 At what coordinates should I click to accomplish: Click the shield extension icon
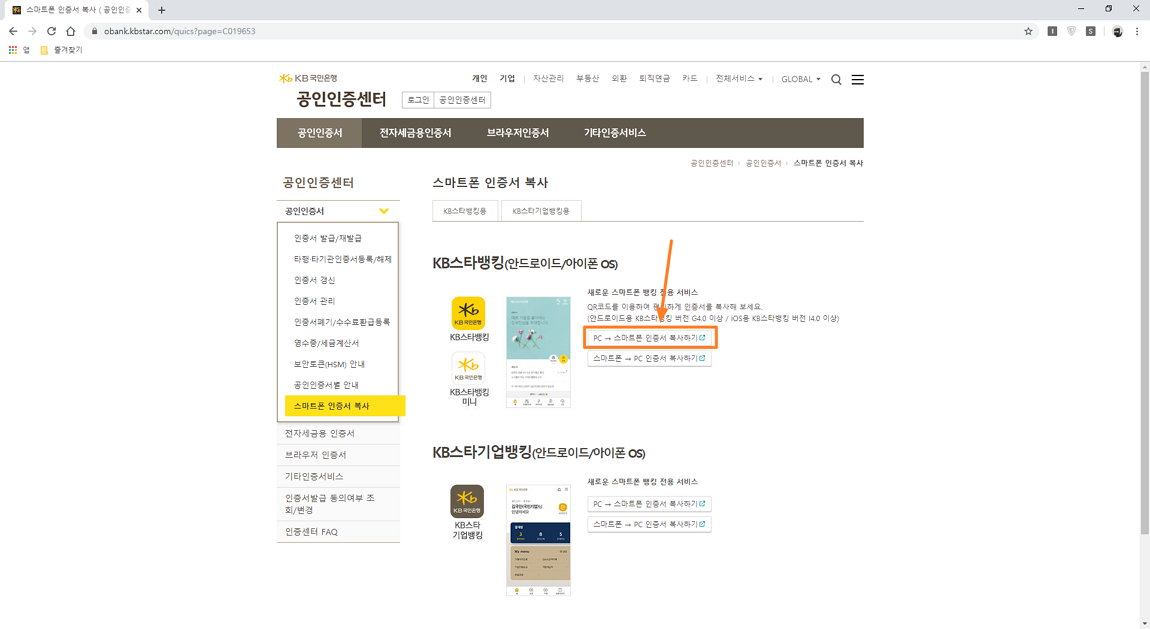click(x=1072, y=32)
